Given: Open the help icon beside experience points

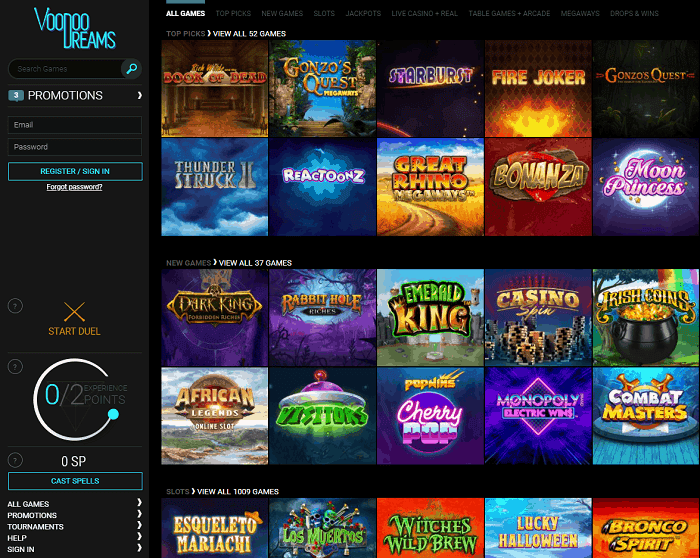Looking at the screenshot, I should click(15, 367).
